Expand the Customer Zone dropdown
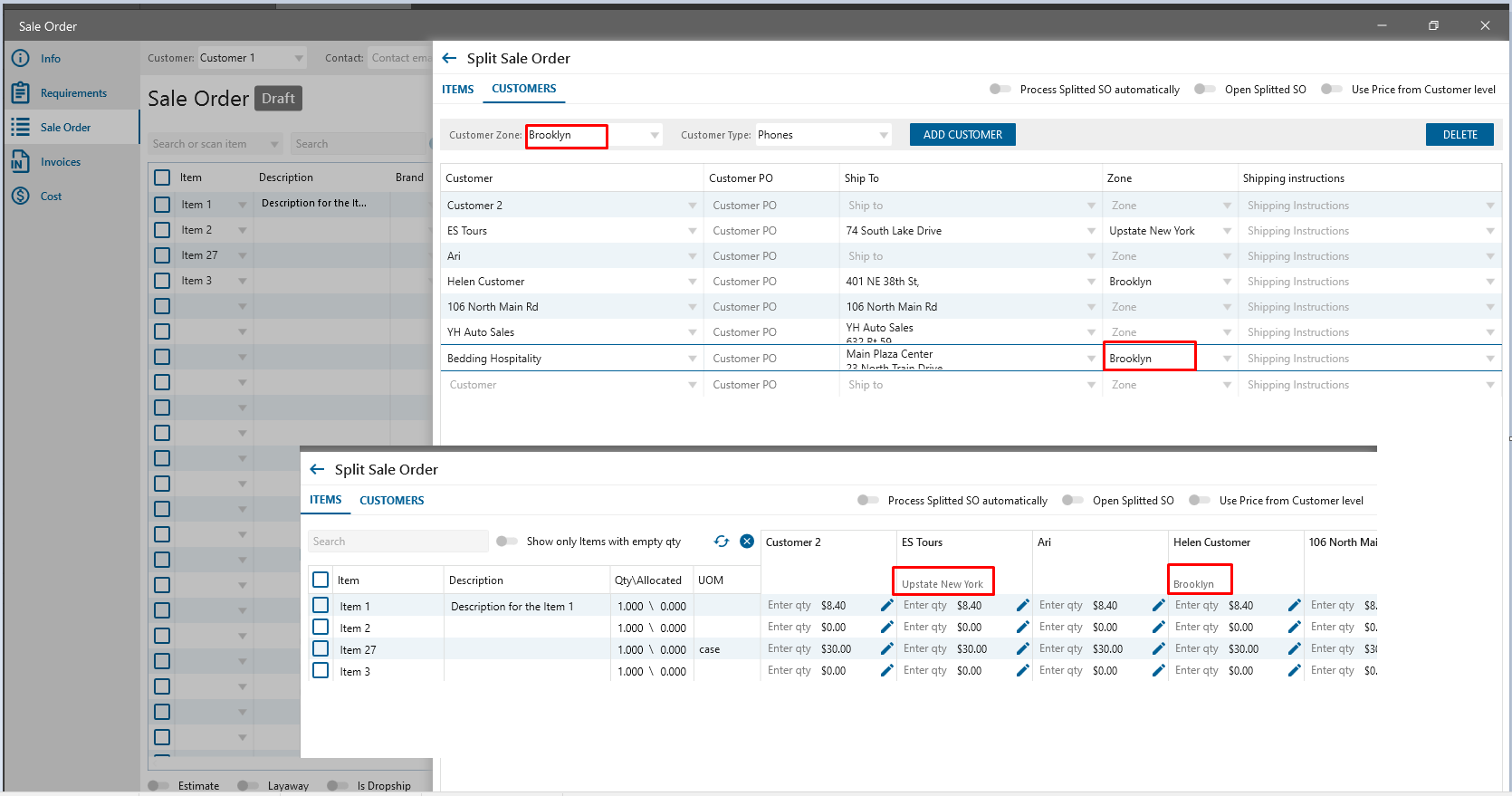 tap(655, 136)
